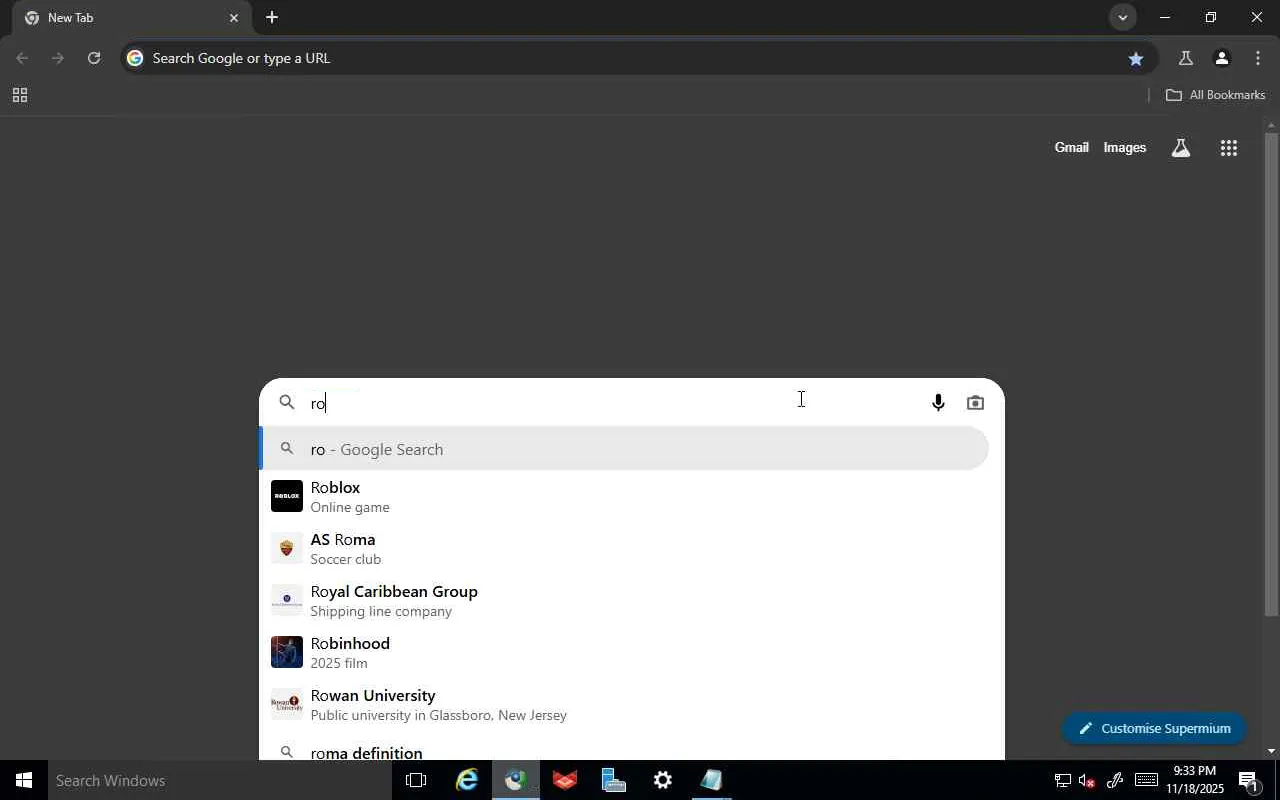Search by image with the camera icon
1280x800 pixels.
(975, 403)
